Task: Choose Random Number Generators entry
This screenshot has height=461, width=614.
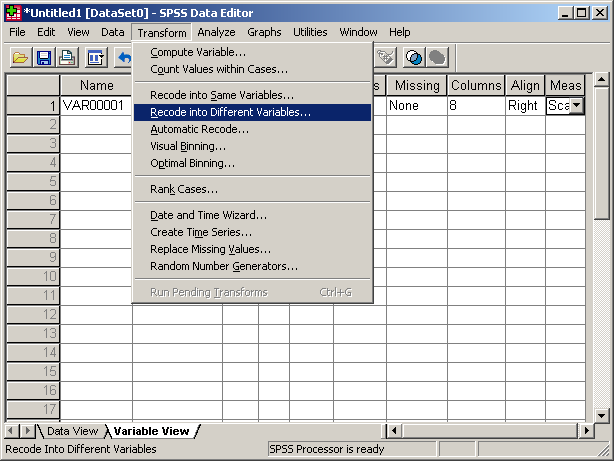Action: 253,266
